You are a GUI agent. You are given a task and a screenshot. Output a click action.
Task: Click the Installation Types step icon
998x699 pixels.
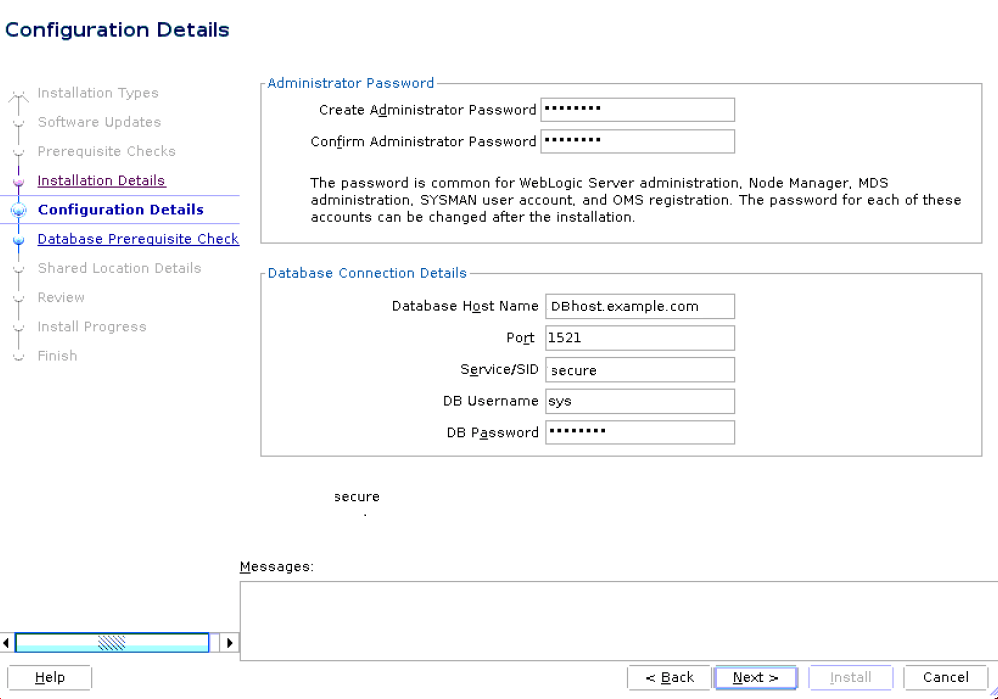click(x=20, y=93)
